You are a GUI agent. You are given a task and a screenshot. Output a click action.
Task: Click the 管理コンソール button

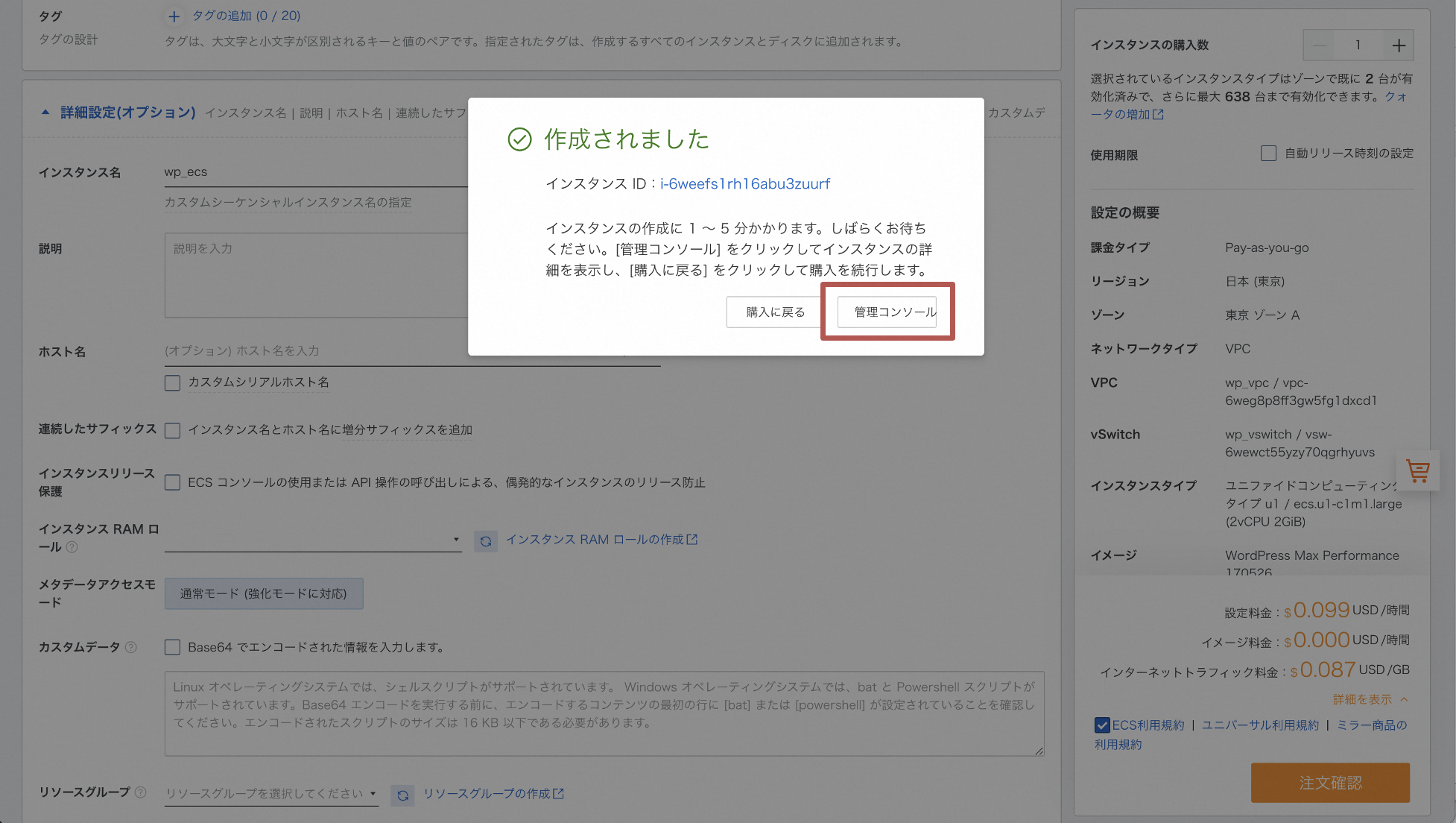click(887, 312)
